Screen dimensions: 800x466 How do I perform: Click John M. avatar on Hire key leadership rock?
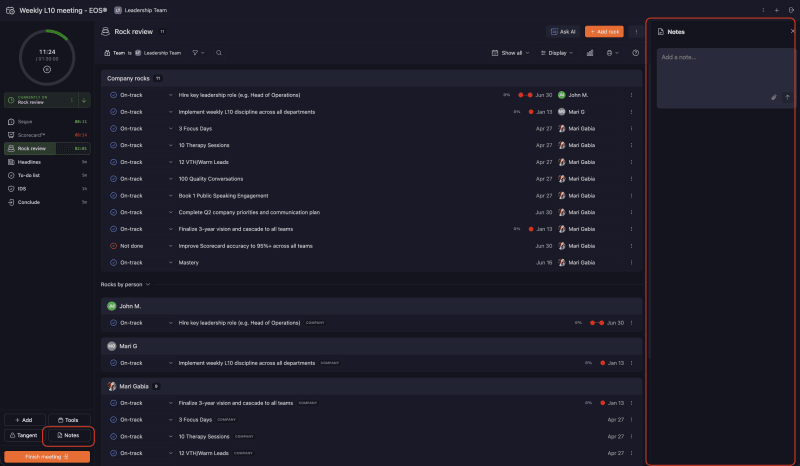tap(561, 95)
